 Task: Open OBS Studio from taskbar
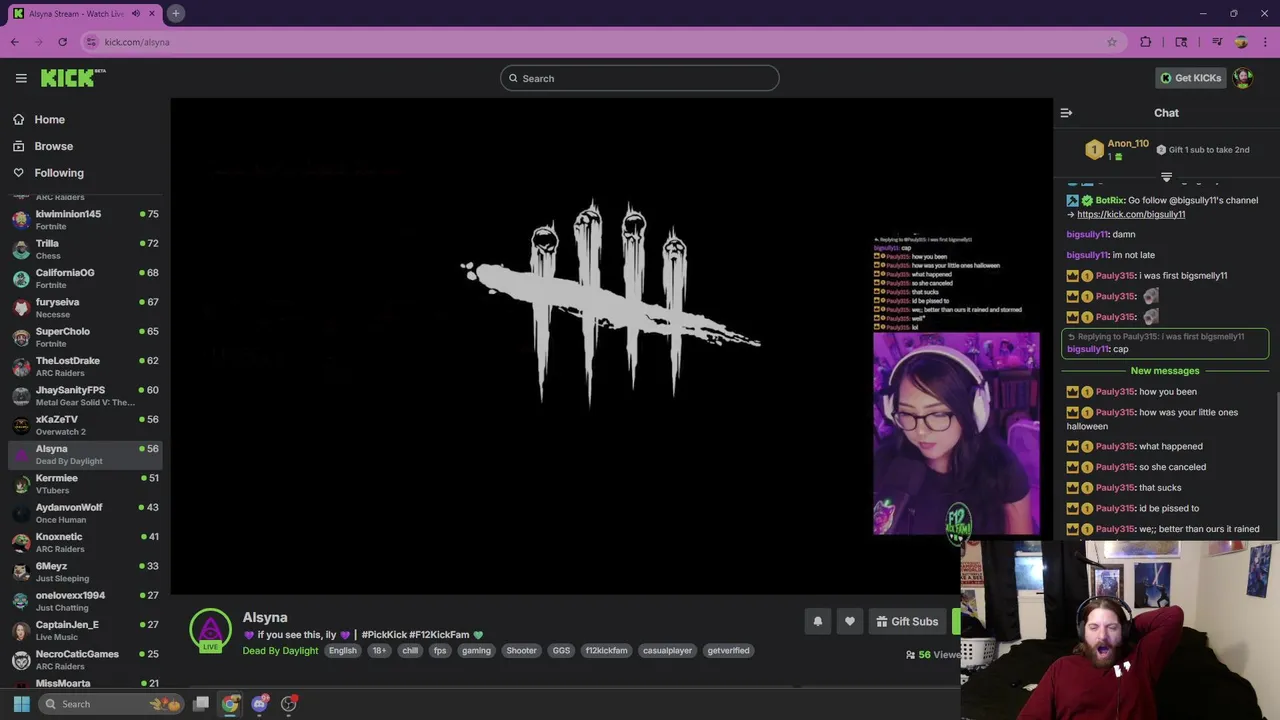pos(289,704)
